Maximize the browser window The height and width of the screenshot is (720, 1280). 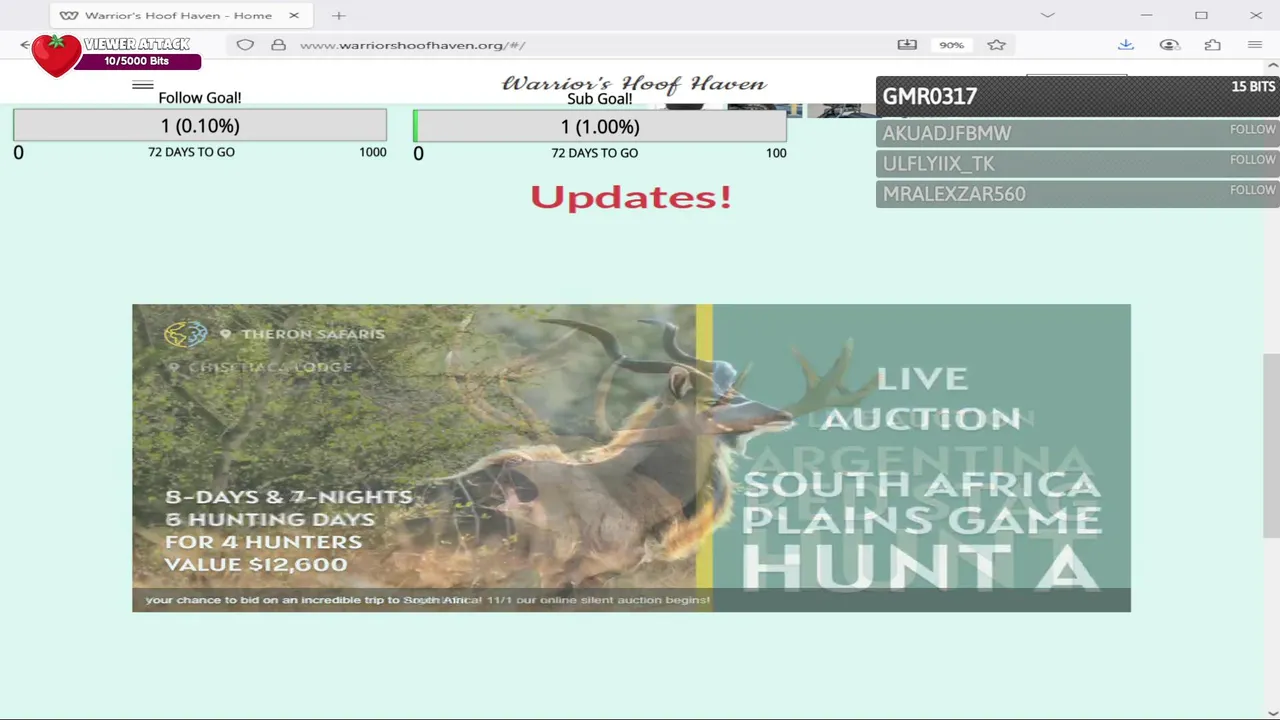click(x=1201, y=15)
